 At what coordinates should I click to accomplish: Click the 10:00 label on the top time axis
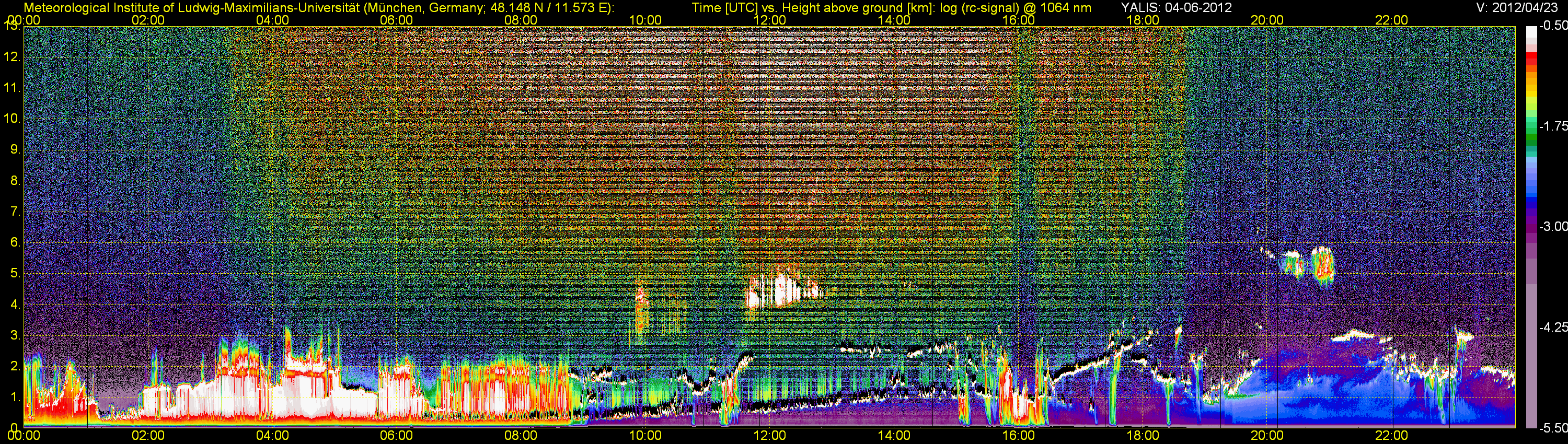point(645,20)
